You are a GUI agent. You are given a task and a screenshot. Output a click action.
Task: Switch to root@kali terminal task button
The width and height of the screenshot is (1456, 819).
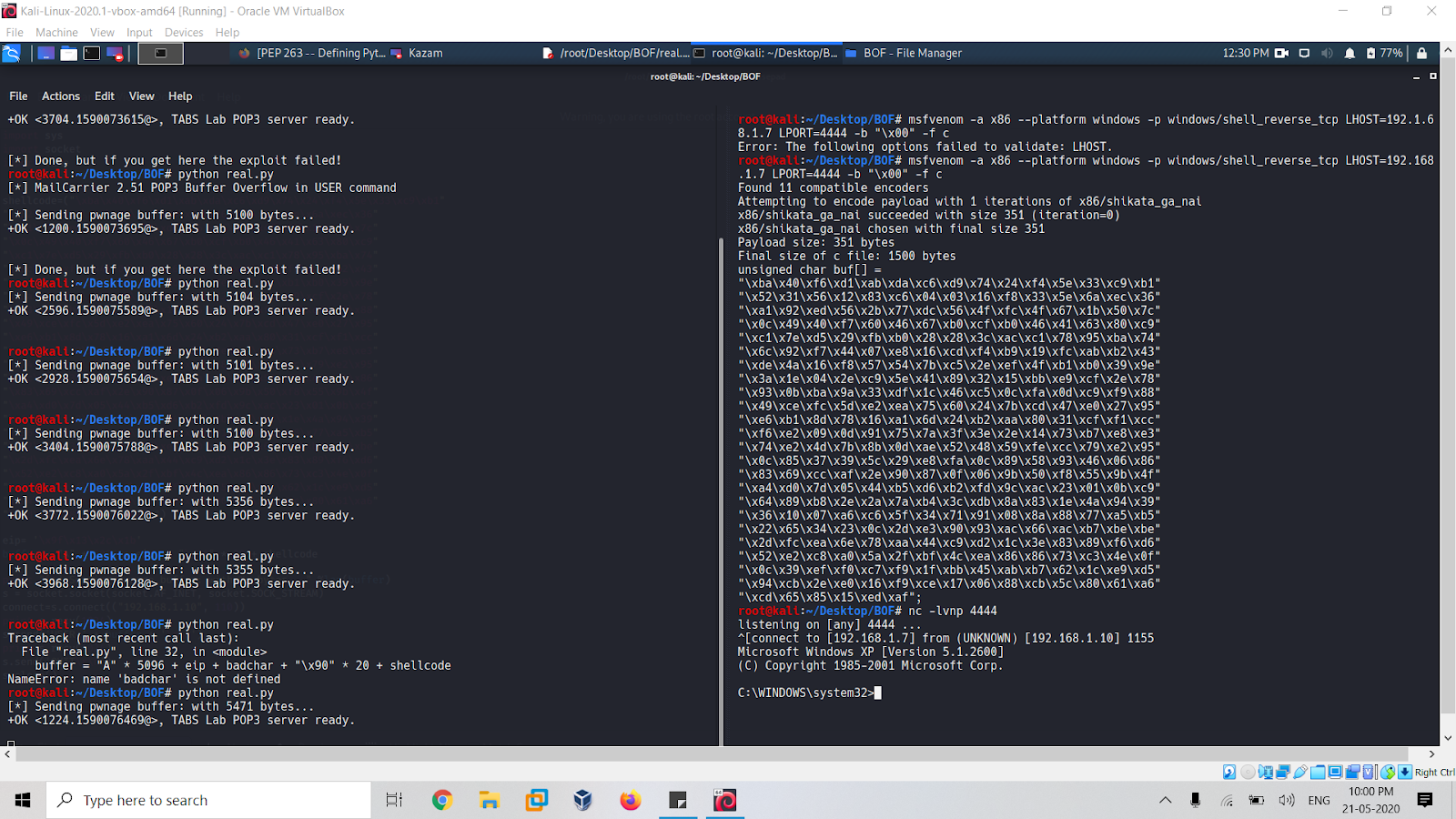766,54
